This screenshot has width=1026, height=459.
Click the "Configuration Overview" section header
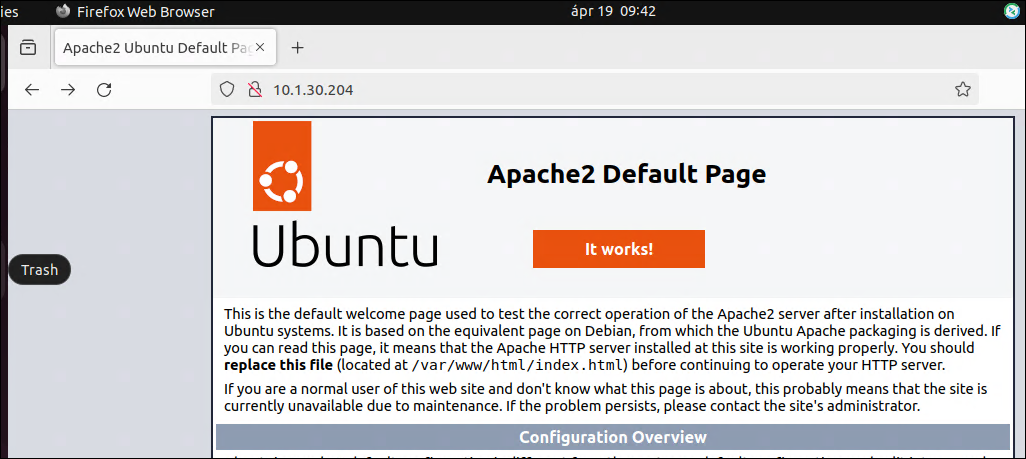(x=613, y=437)
